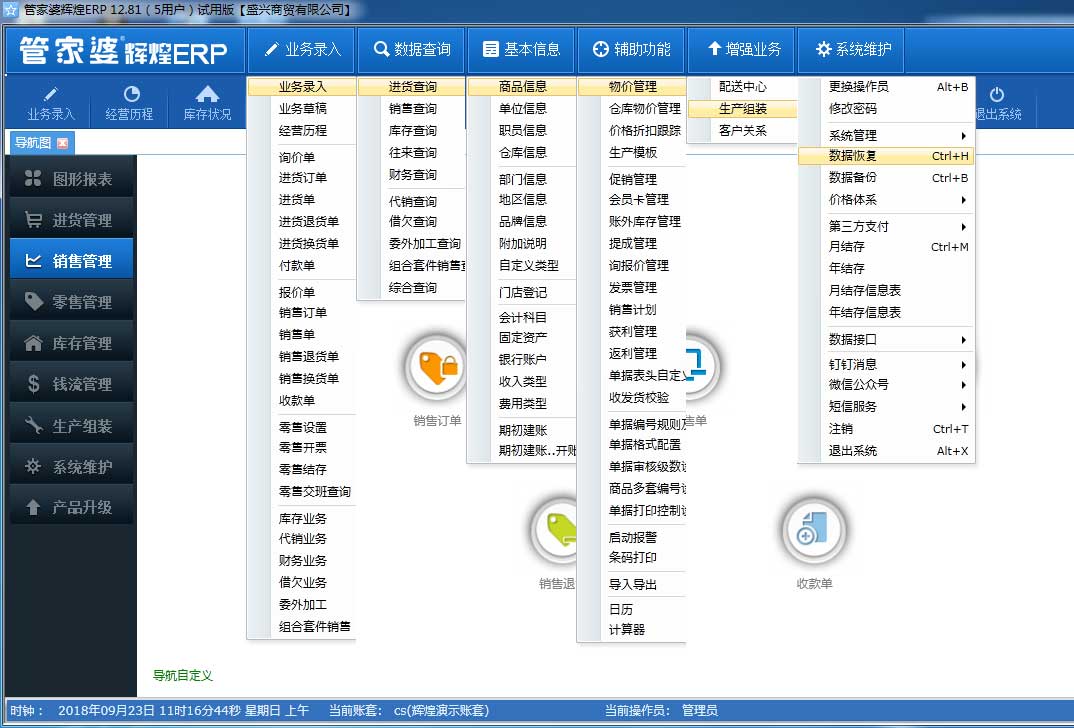Image resolution: width=1074 pixels, height=728 pixels.
Task: Click the 销售订单 round icon
Action: [436, 368]
